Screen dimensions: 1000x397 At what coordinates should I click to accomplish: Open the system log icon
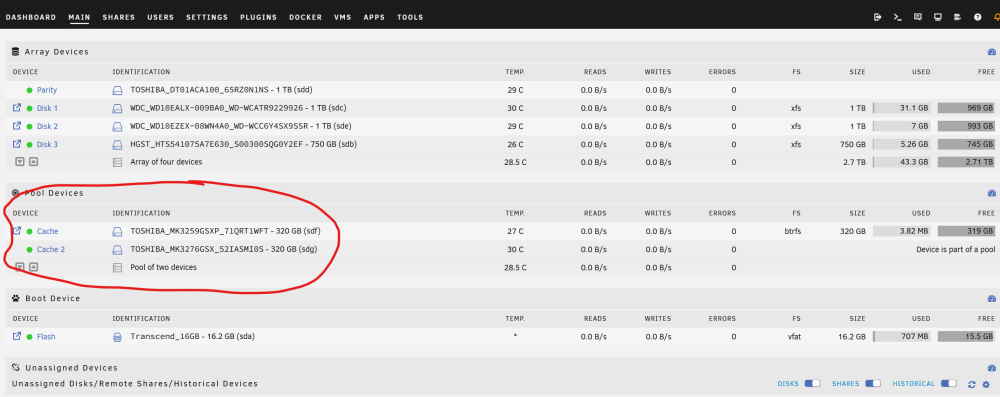[x=957, y=17]
